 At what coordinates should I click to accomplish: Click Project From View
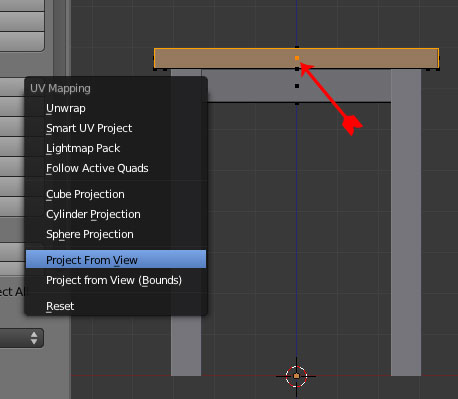pos(116,259)
